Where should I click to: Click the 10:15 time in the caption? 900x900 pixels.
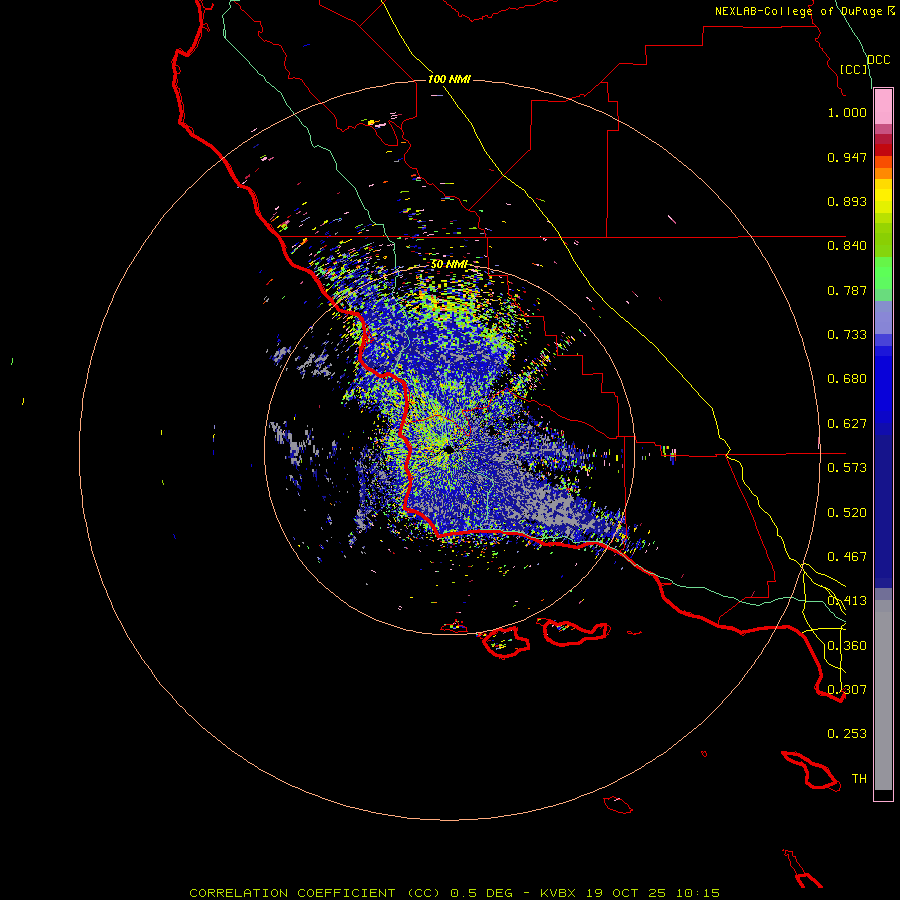(x=697, y=893)
